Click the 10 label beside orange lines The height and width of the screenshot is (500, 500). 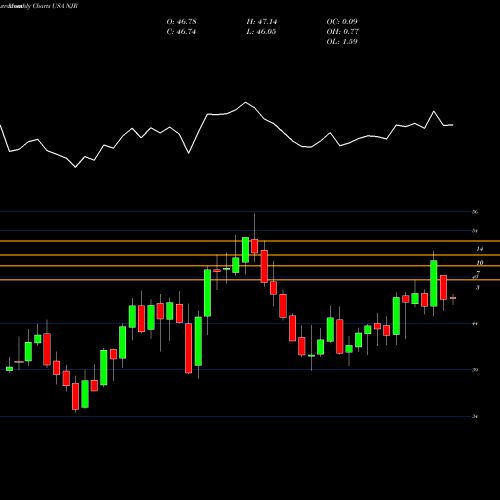[x=480, y=263]
